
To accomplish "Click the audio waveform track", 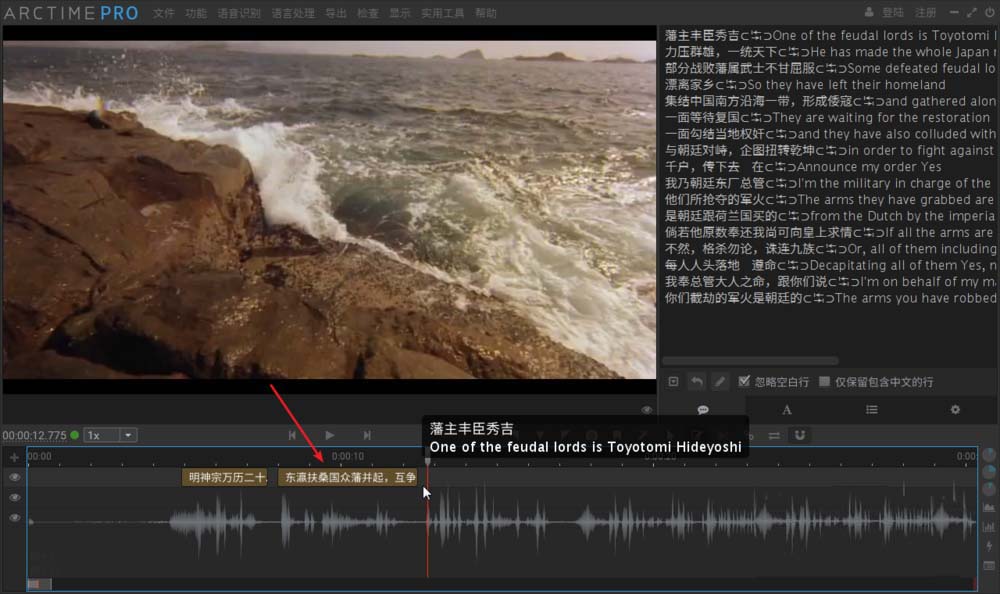I will point(502,523).
